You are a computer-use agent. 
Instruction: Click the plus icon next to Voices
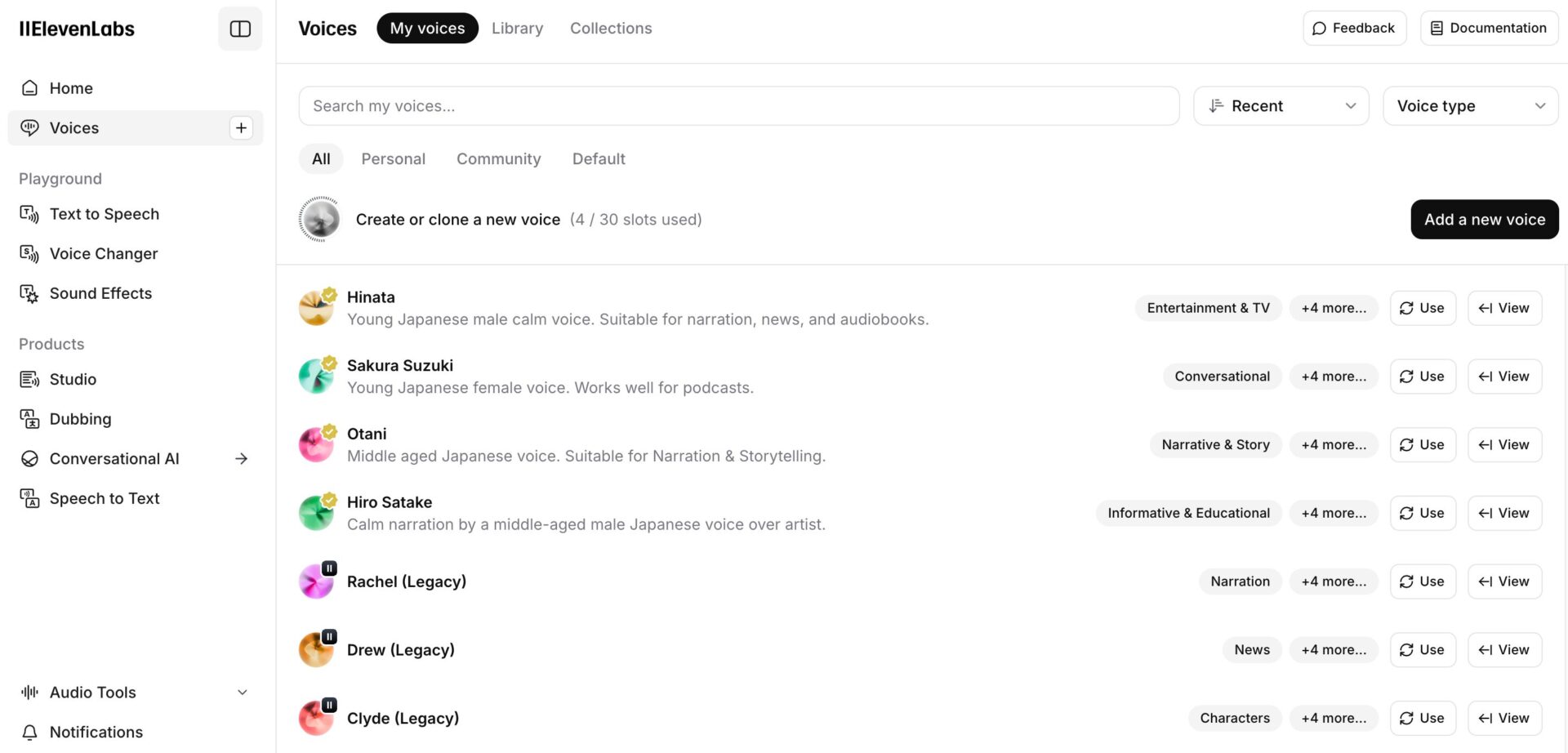click(241, 128)
